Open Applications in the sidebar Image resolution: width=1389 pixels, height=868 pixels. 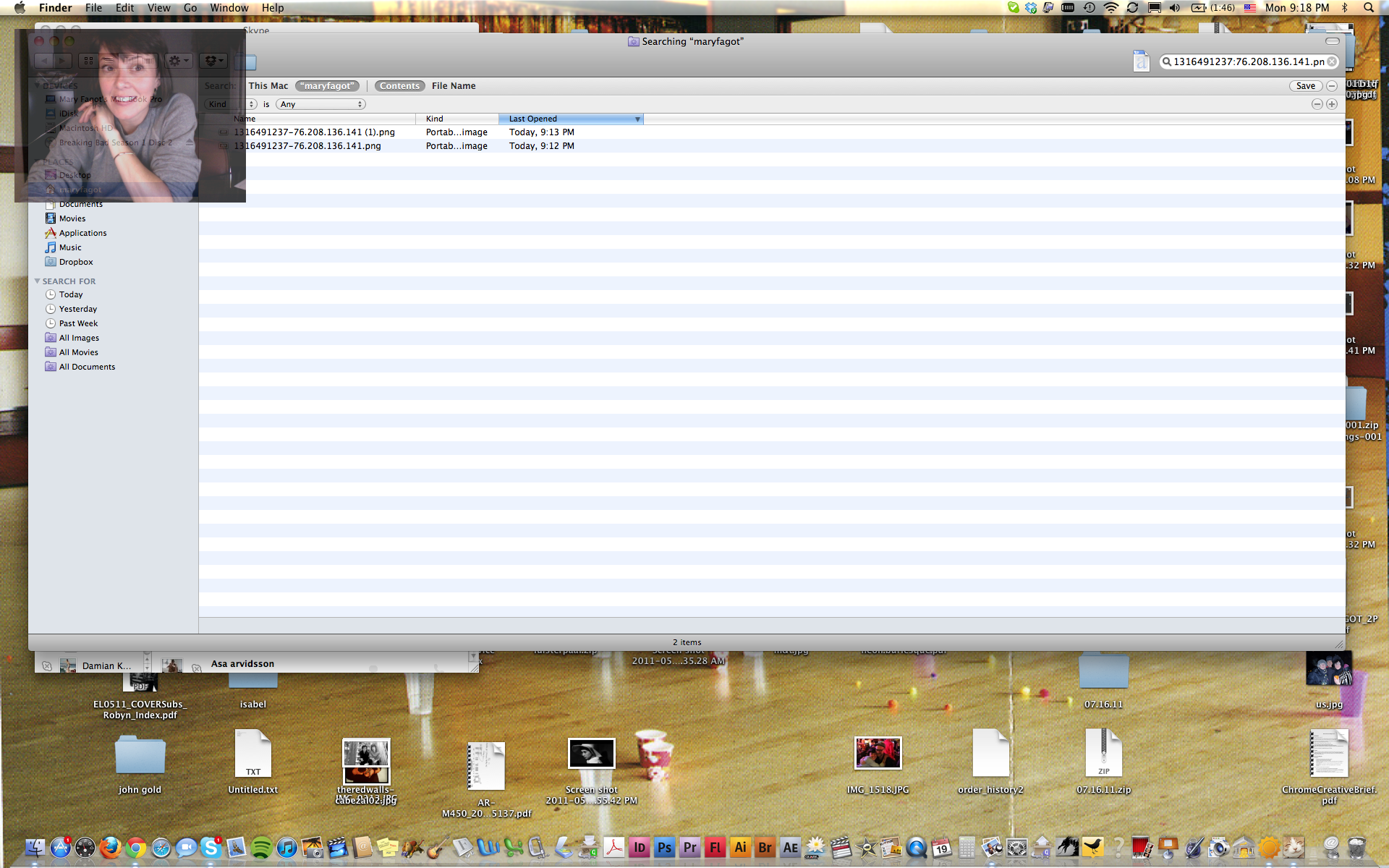coord(82,233)
